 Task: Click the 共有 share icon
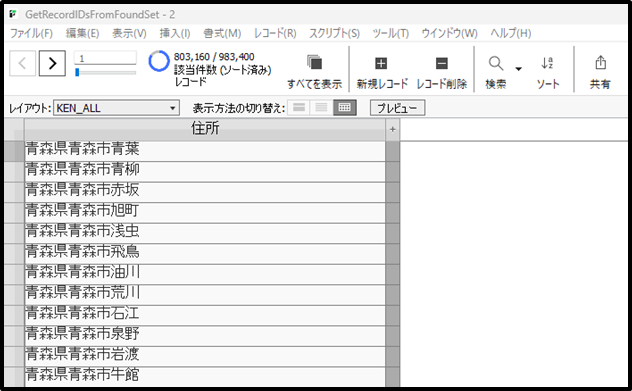point(600,62)
